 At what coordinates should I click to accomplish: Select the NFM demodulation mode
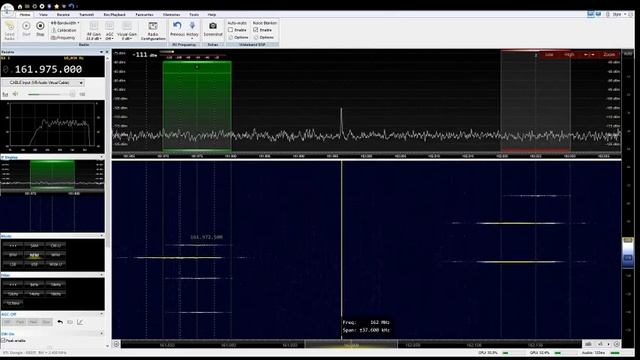coord(34,255)
